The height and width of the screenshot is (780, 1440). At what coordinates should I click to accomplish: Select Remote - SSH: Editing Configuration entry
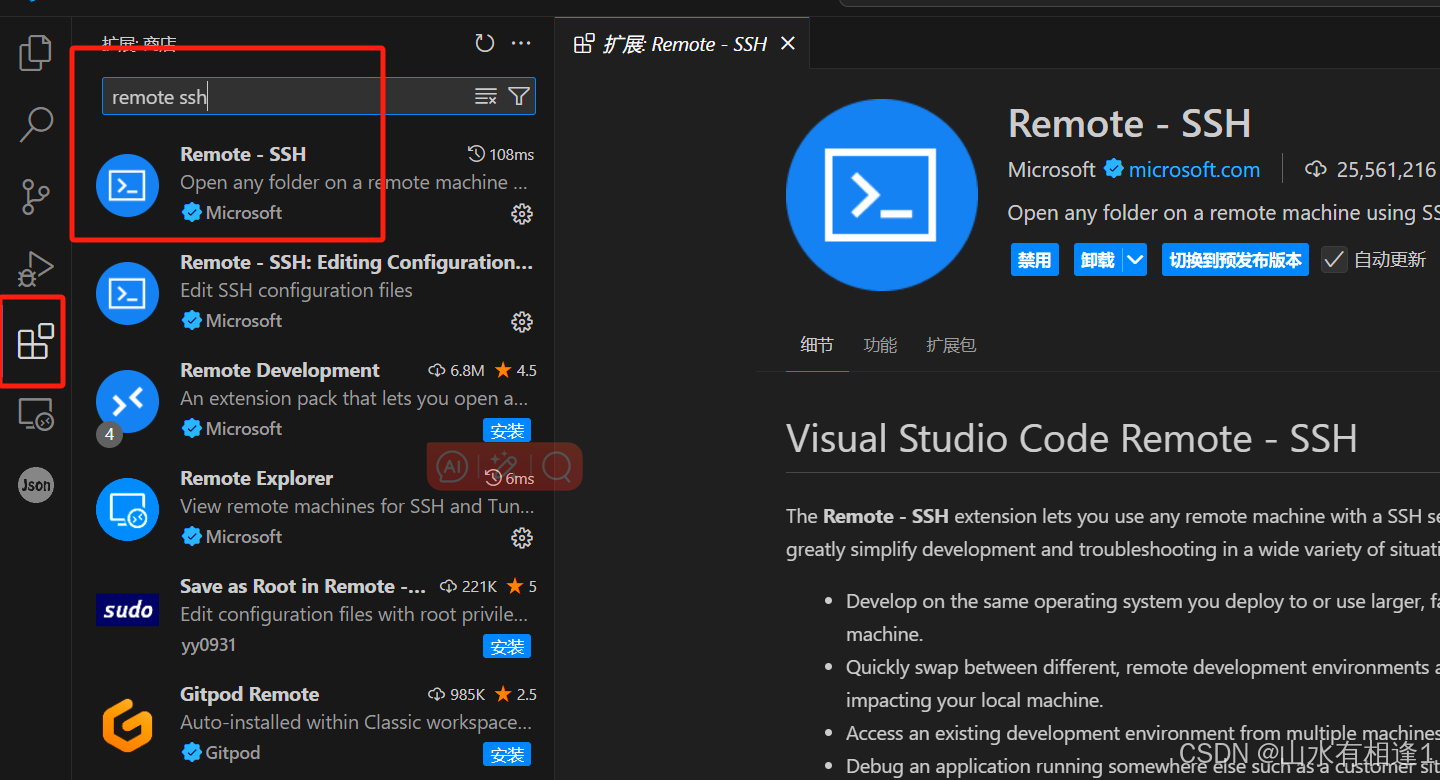point(315,292)
